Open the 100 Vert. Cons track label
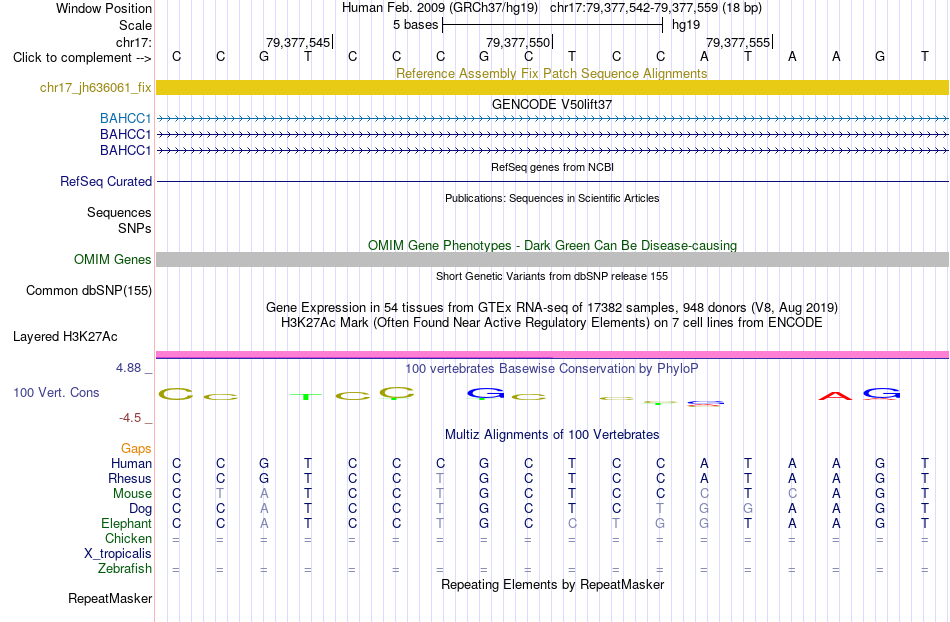This screenshot has height=622, width=950. click(x=56, y=392)
